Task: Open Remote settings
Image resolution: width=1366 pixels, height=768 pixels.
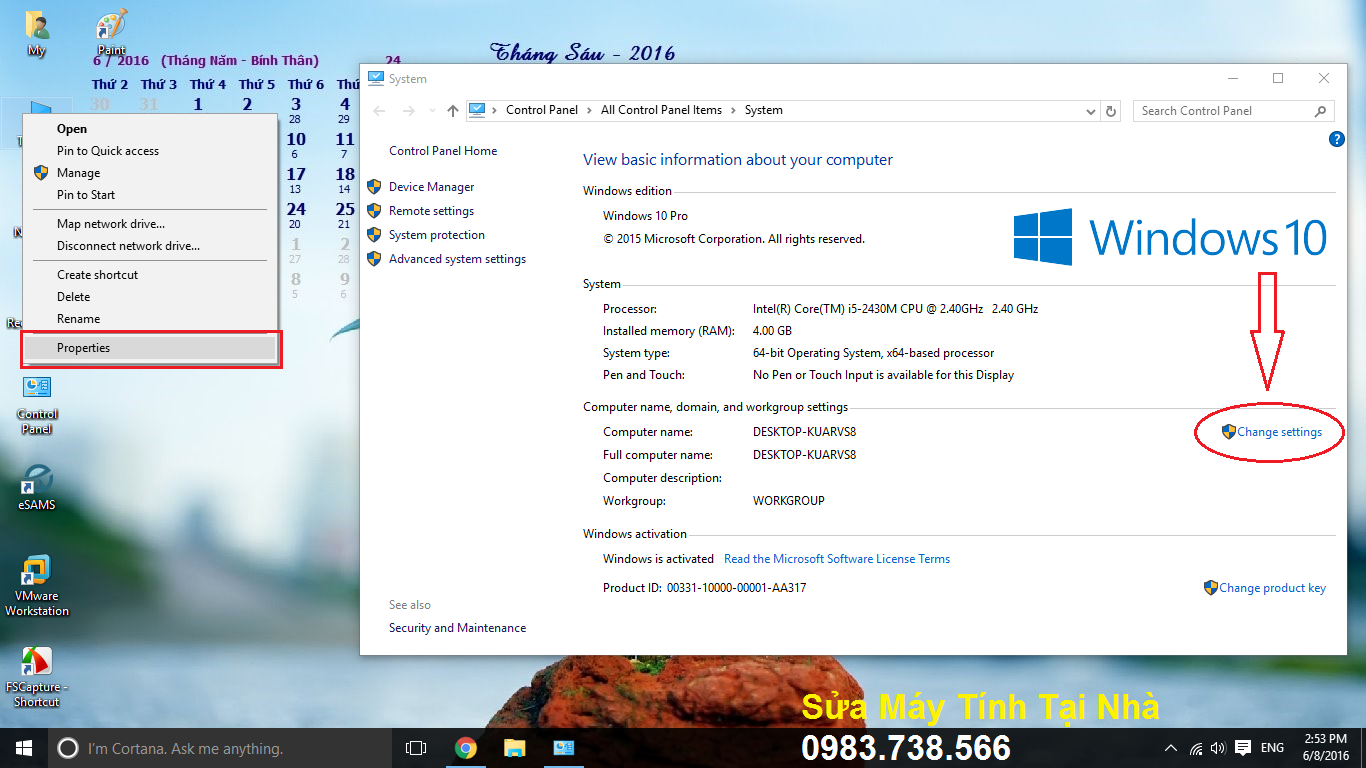Action: 431,211
